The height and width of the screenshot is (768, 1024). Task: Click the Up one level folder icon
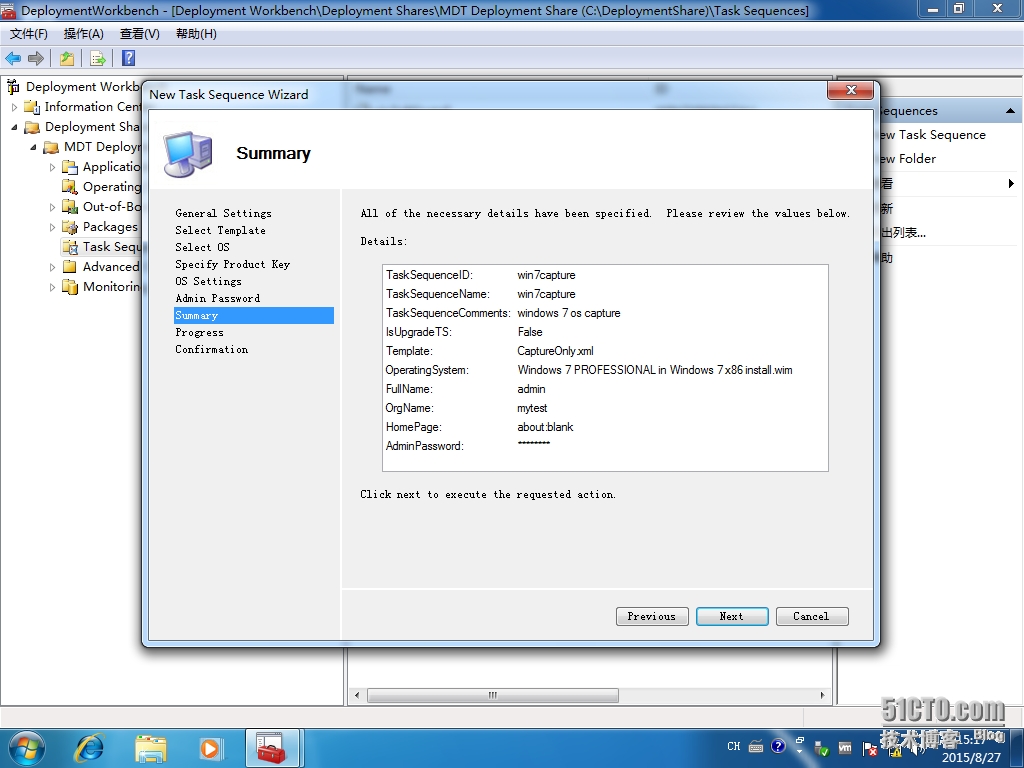(67, 59)
